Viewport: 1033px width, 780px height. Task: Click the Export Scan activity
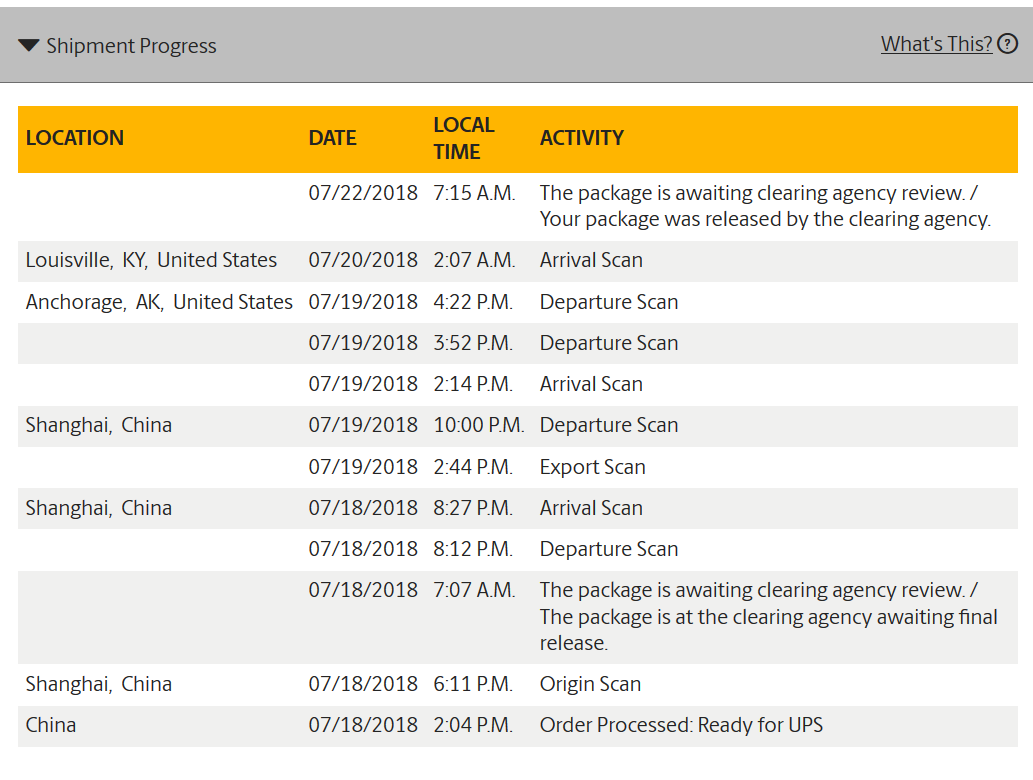[592, 467]
